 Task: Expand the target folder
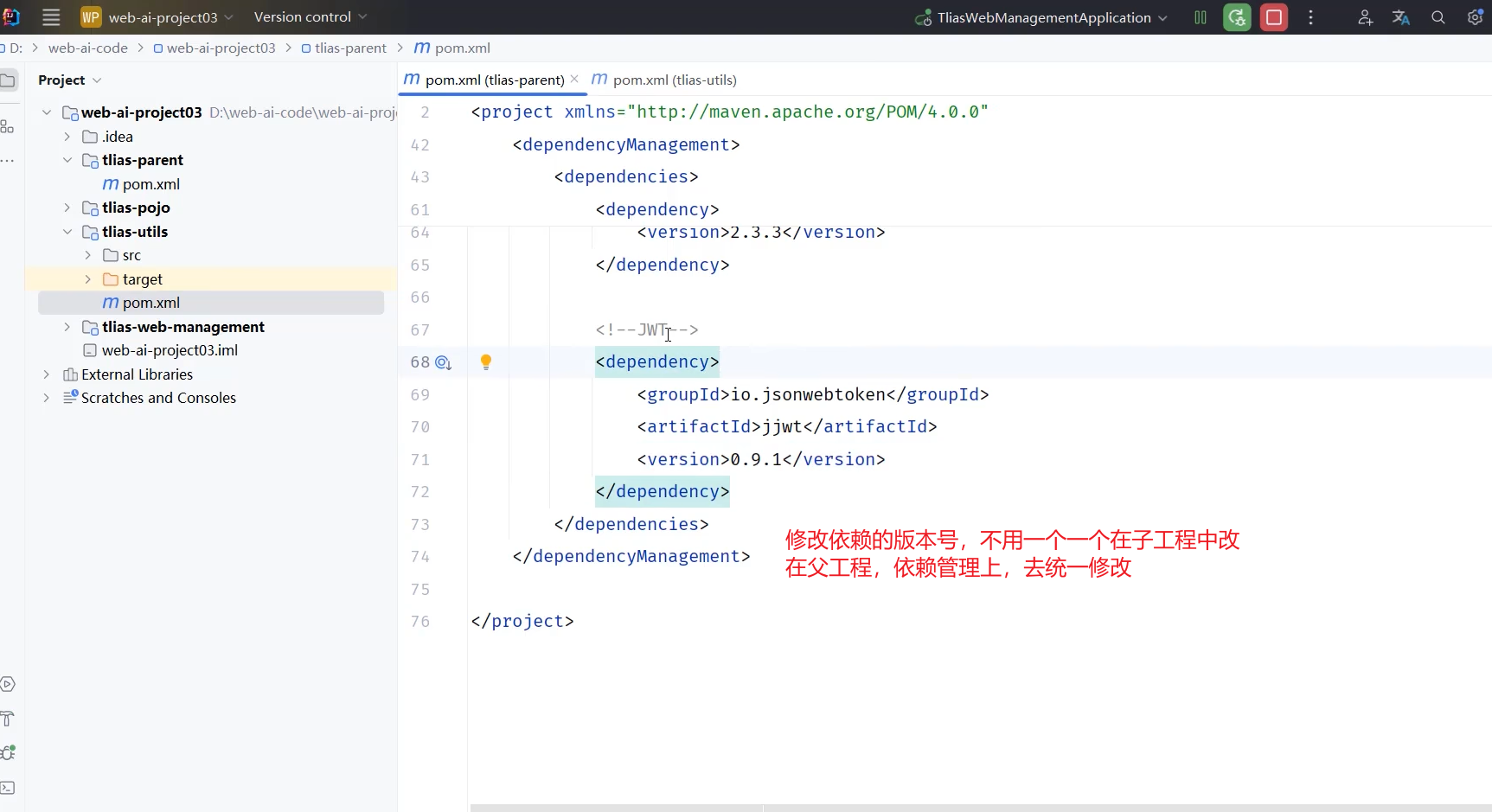88,279
